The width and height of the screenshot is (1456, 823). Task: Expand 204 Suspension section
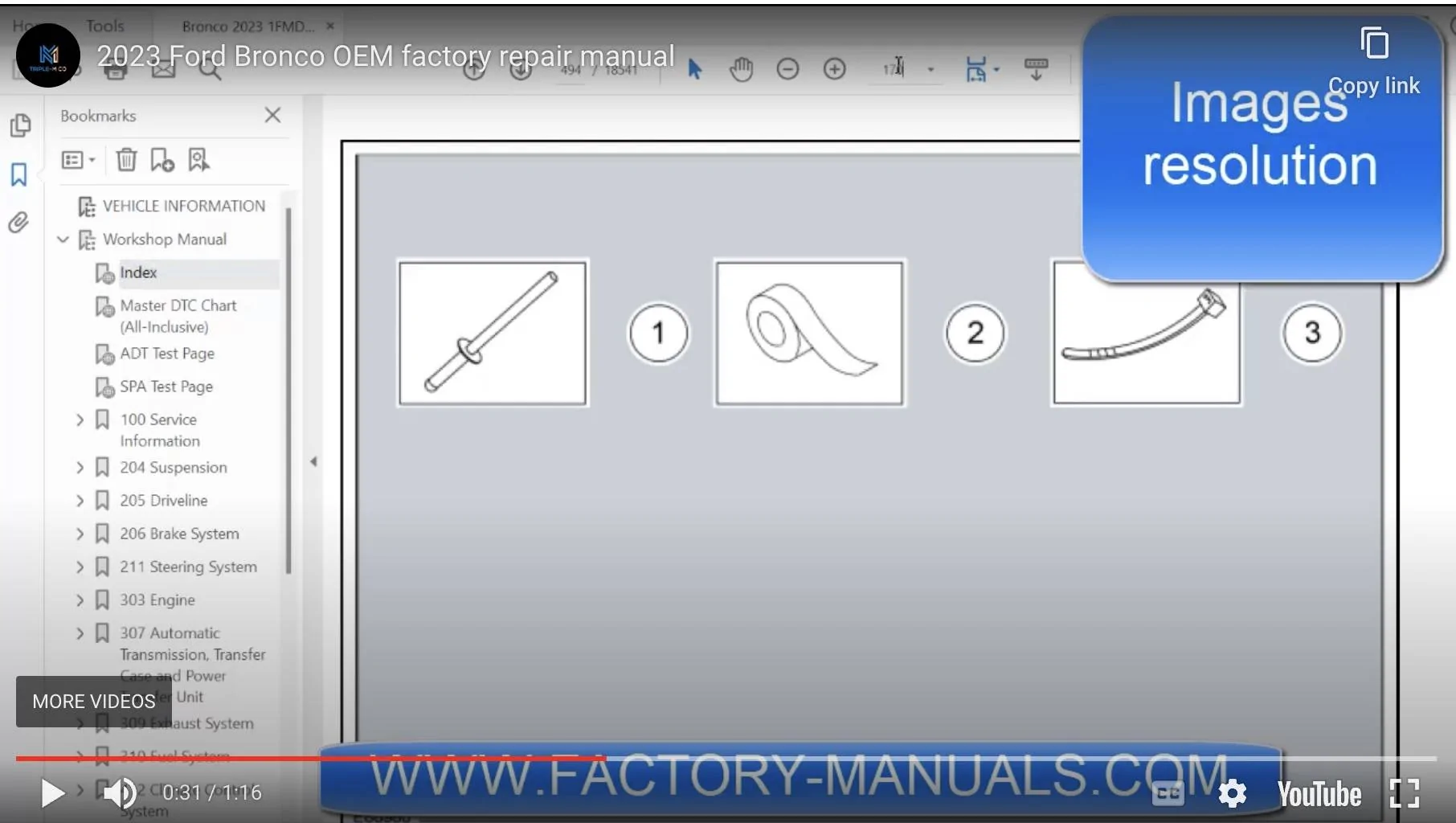[x=80, y=468]
